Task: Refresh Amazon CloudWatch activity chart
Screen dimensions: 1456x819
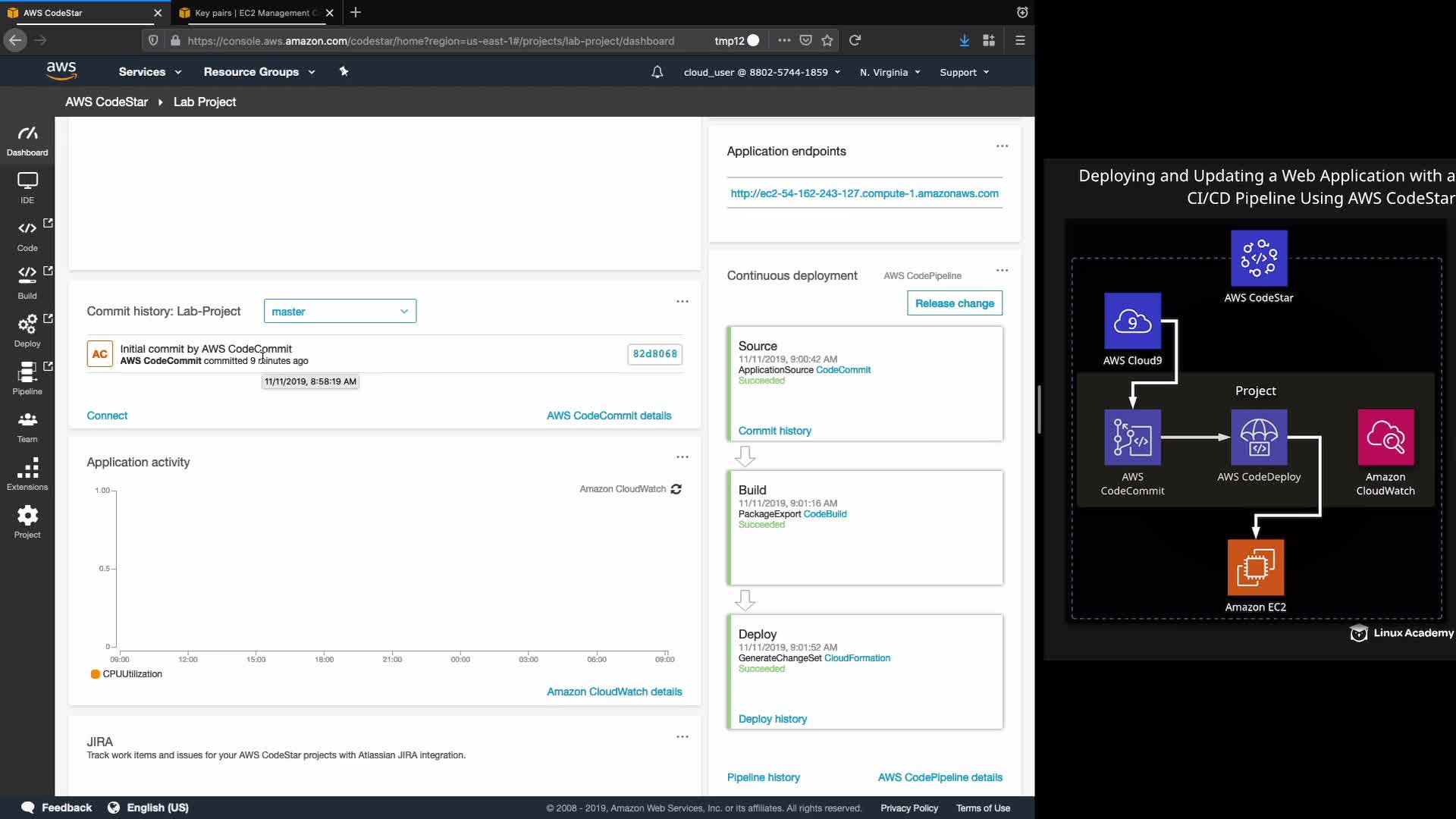Action: point(676,489)
